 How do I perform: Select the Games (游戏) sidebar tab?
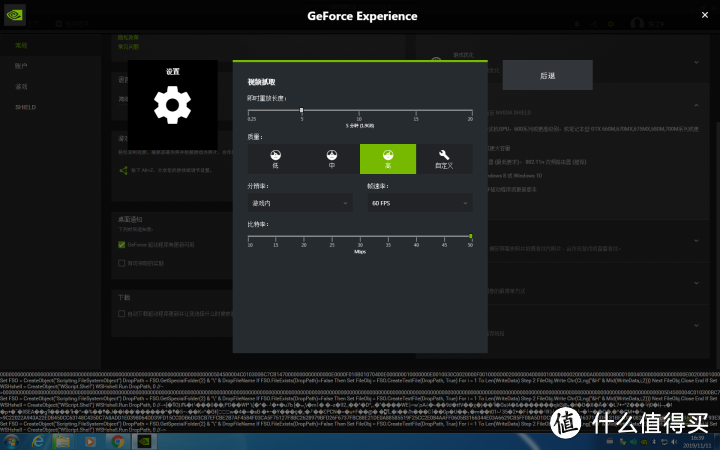(x=21, y=87)
